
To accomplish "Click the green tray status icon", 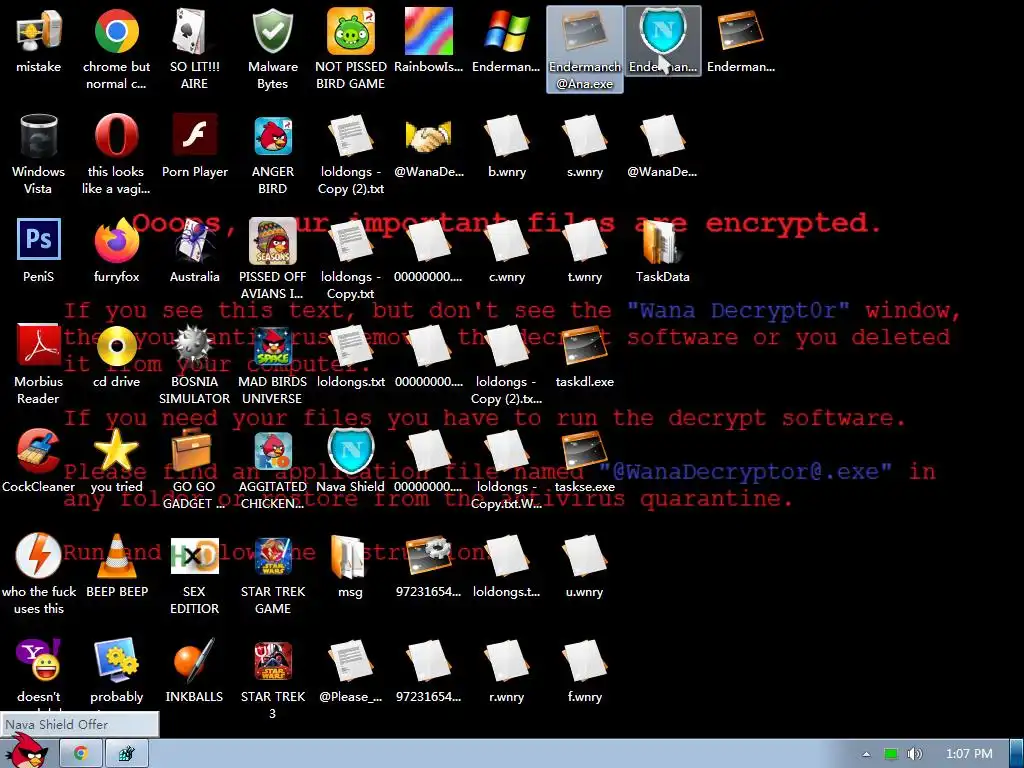I will tap(890, 754).
